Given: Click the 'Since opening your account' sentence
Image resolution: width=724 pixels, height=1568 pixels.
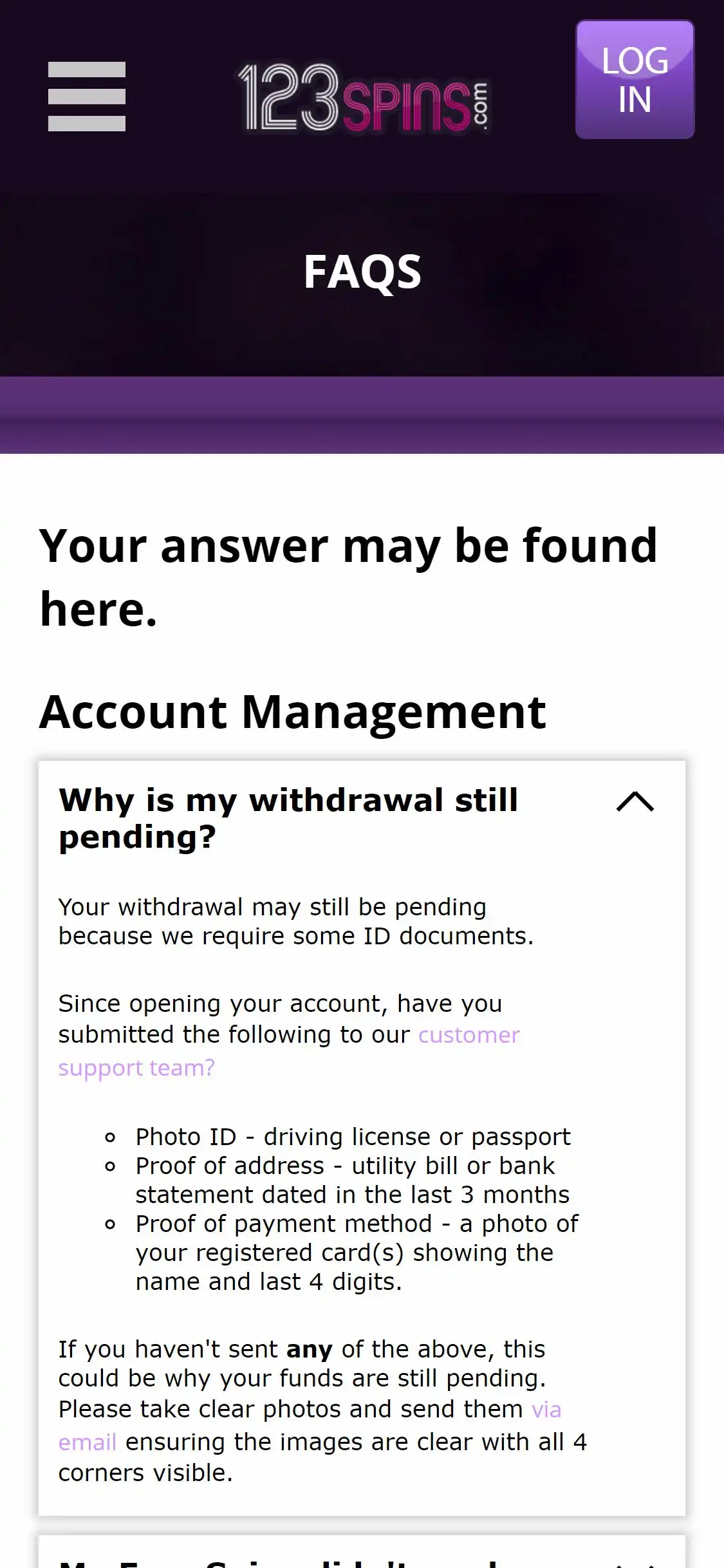Looking at the screenshot, I should point(280,1004).
